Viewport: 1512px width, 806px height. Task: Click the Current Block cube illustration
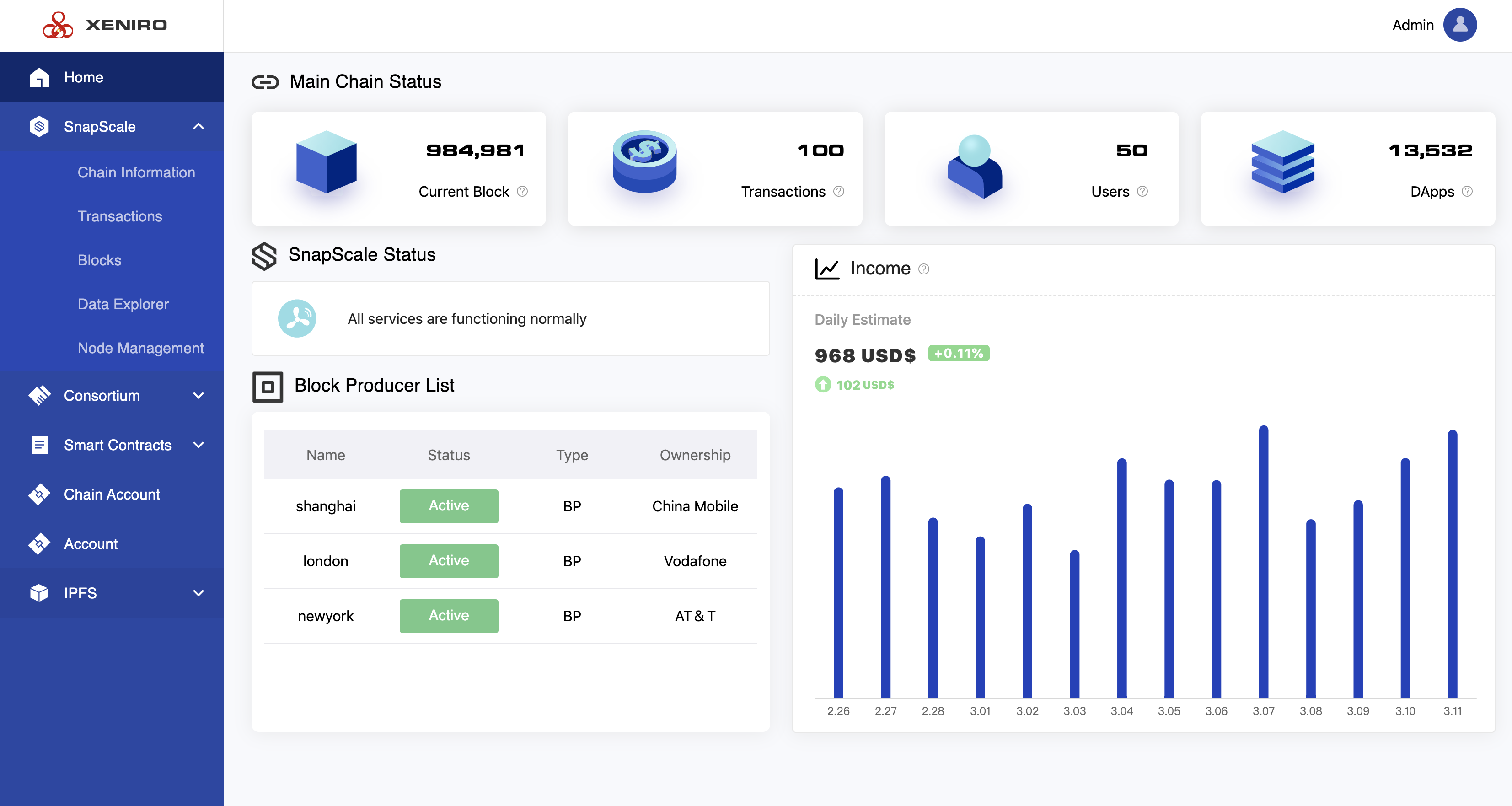327,162
